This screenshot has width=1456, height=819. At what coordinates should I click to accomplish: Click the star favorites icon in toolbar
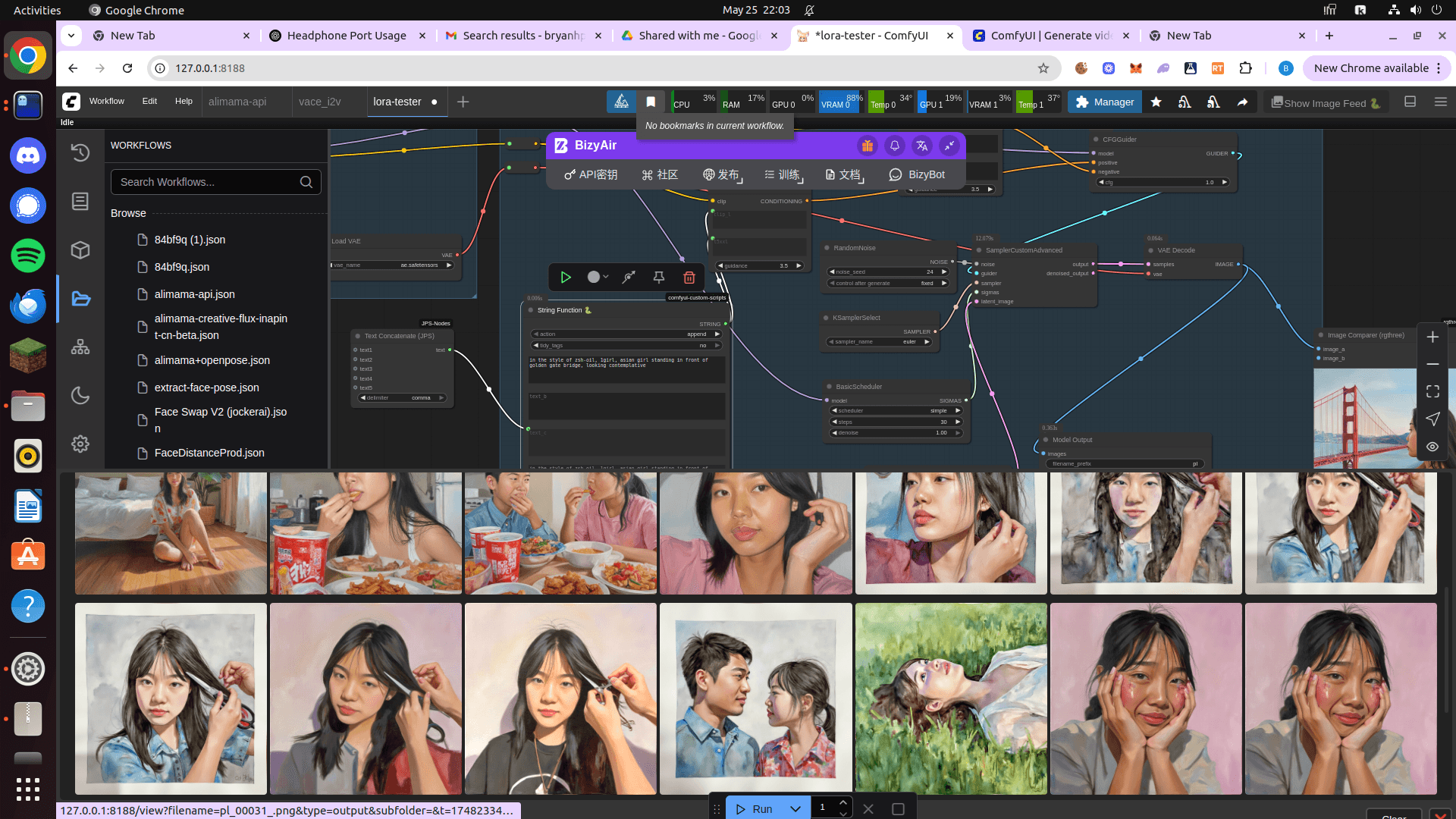click(1156, 102)
